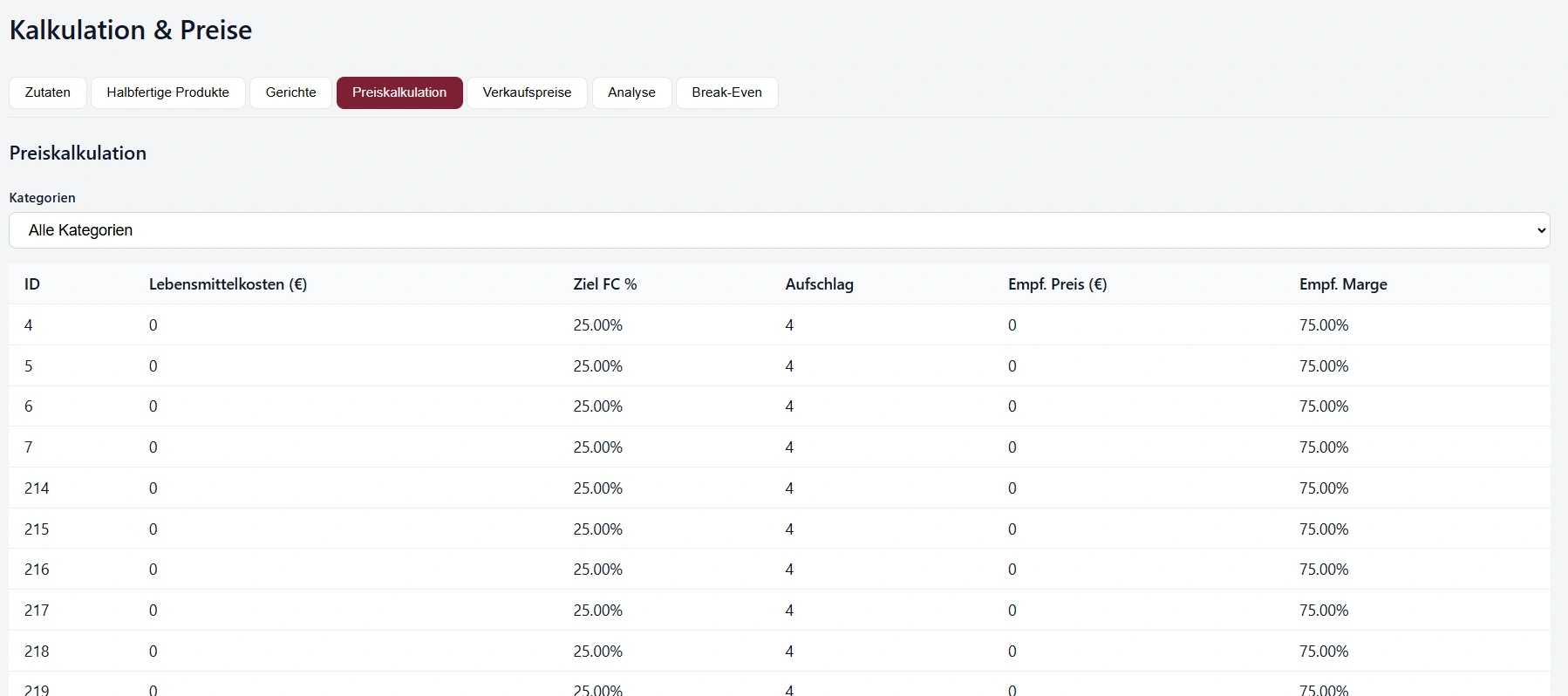Select row with ID 214
The height and width of the screenshot is (696, 1568).
click(780, 488)
